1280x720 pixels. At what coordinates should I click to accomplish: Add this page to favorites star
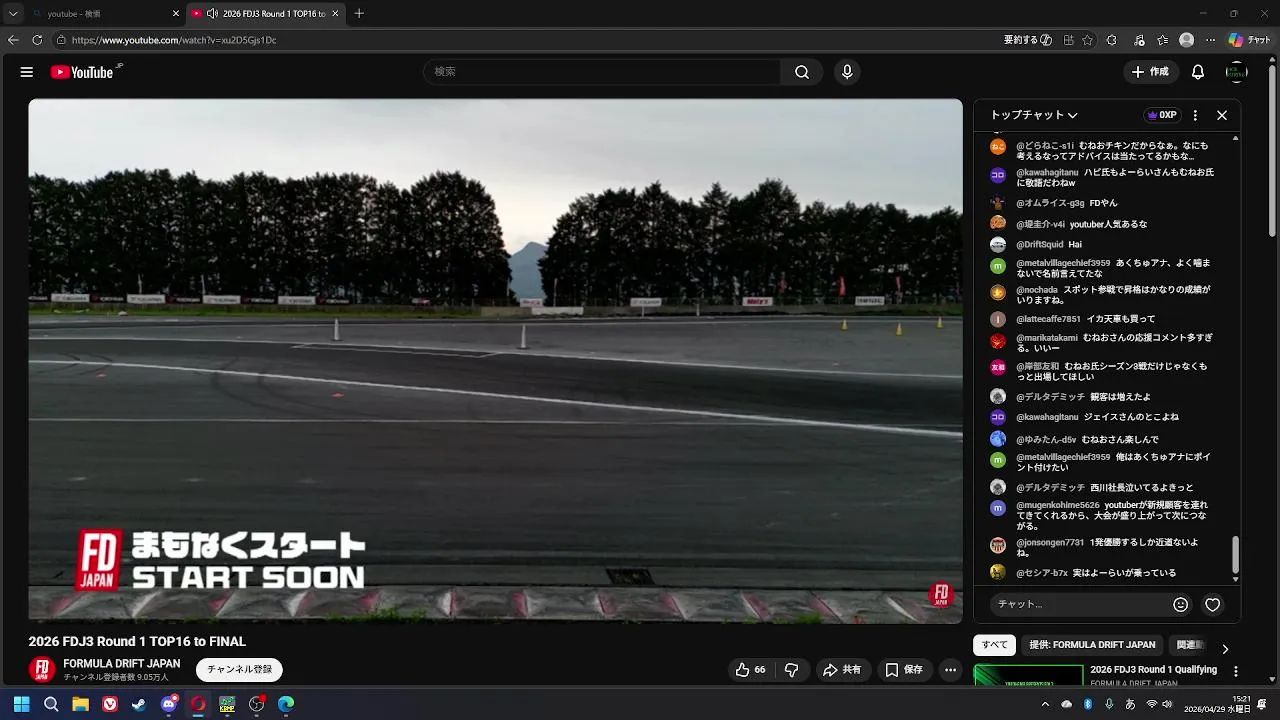pyautogui.click(x=1088, y=40)
